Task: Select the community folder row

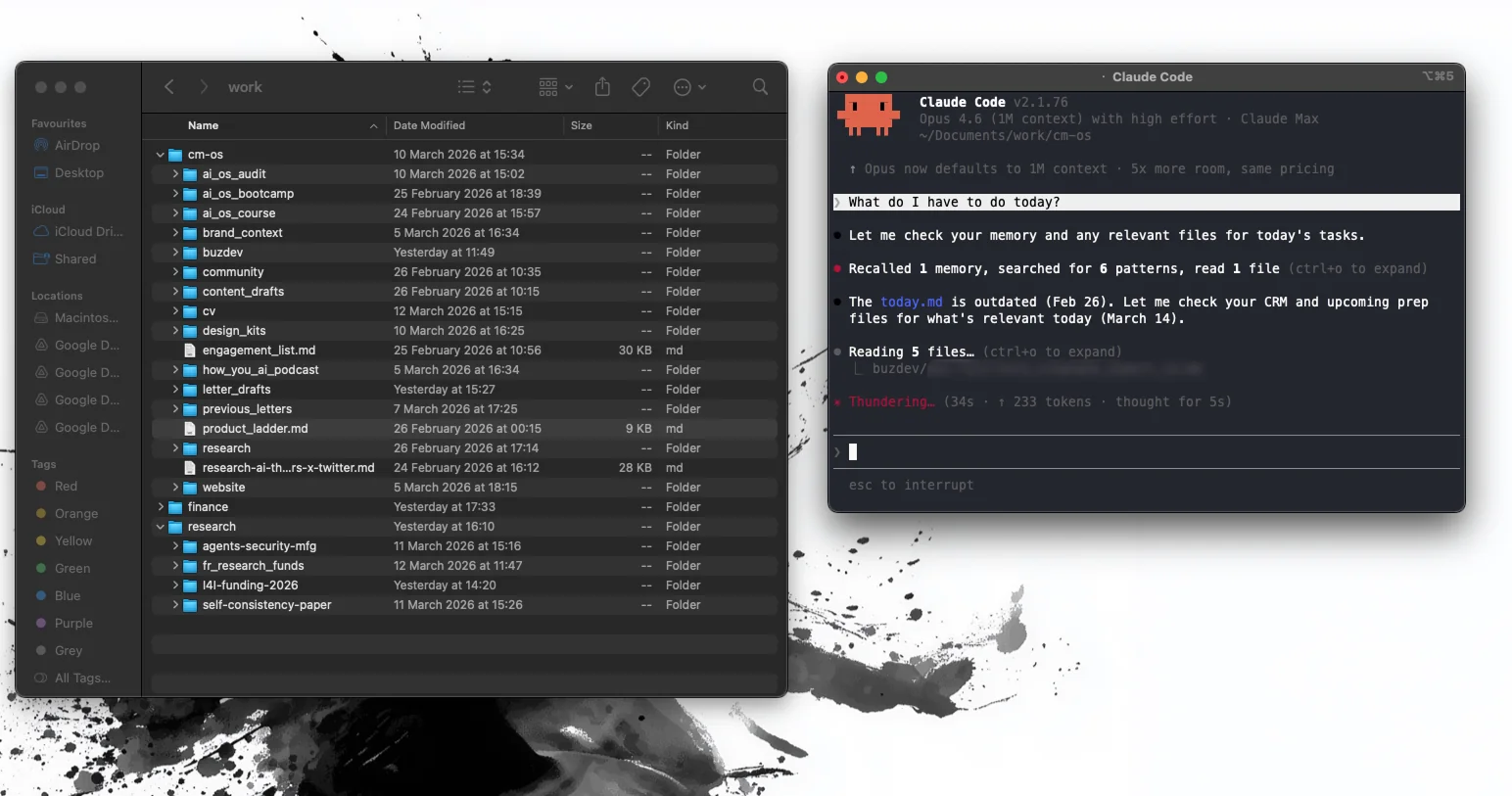Action: click(x=465, y=272)
